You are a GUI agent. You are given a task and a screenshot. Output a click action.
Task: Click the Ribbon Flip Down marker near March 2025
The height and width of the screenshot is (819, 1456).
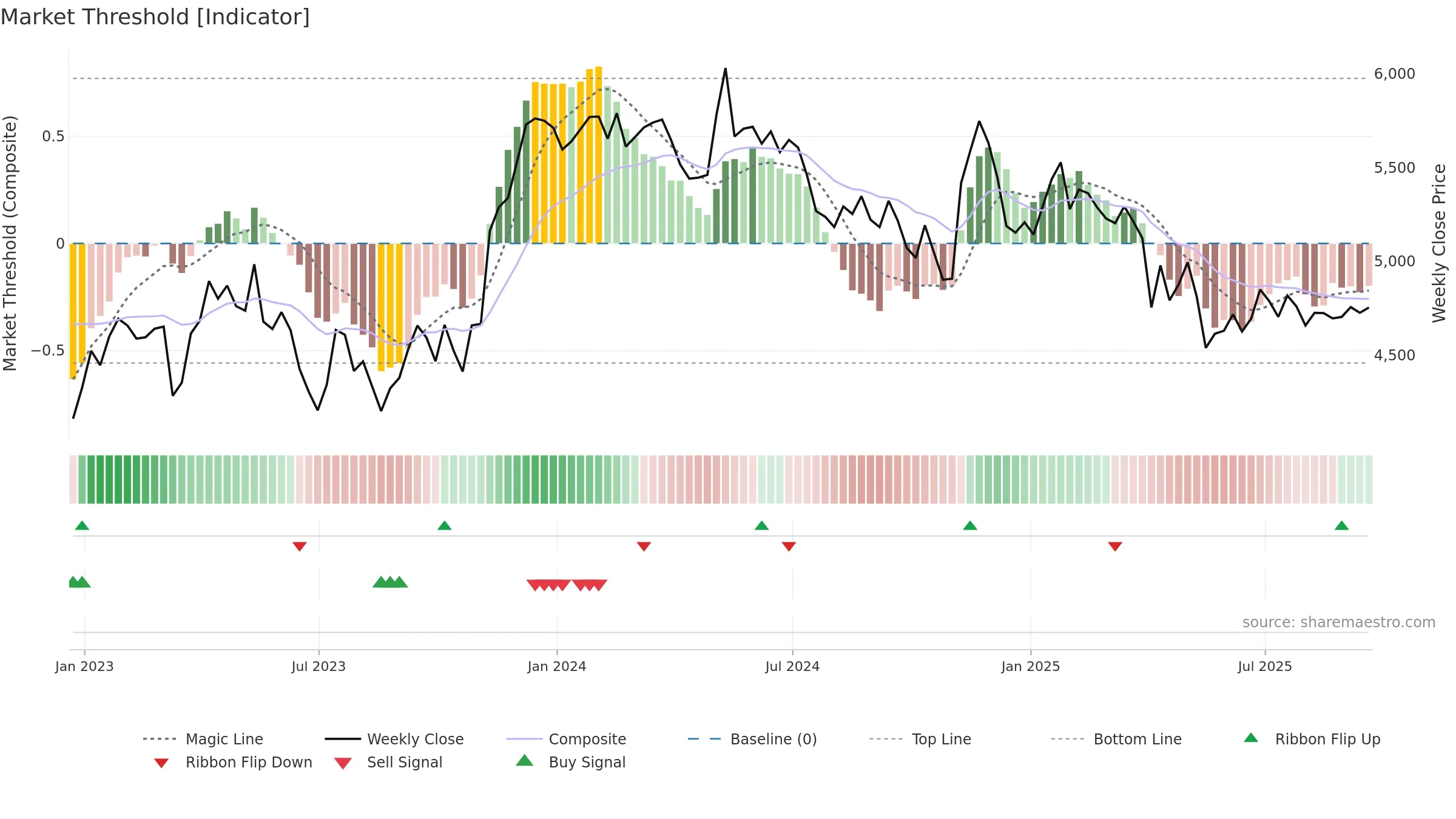[x=1115, y=547]
